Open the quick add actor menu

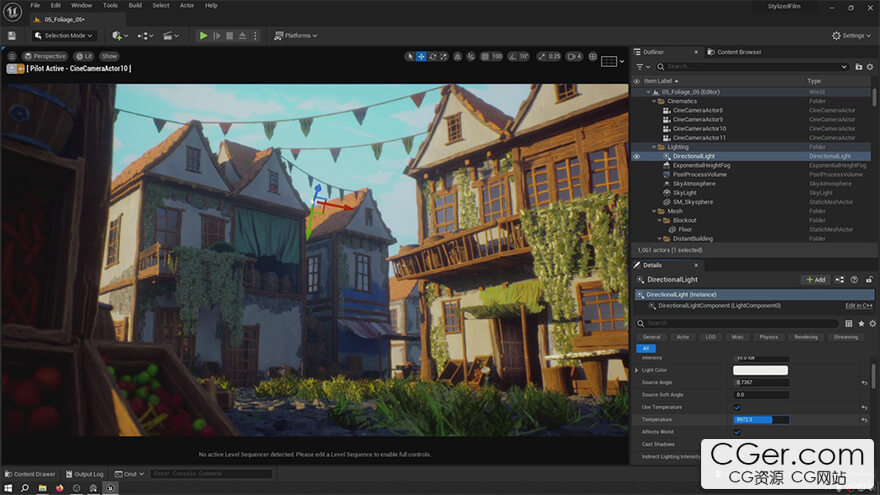(120, 35)
